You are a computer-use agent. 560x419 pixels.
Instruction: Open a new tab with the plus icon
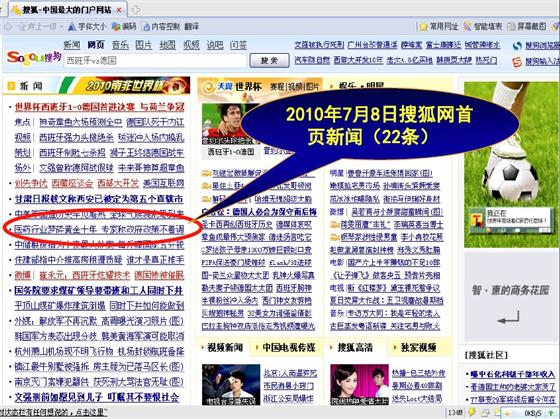click(x=135, y=10)
